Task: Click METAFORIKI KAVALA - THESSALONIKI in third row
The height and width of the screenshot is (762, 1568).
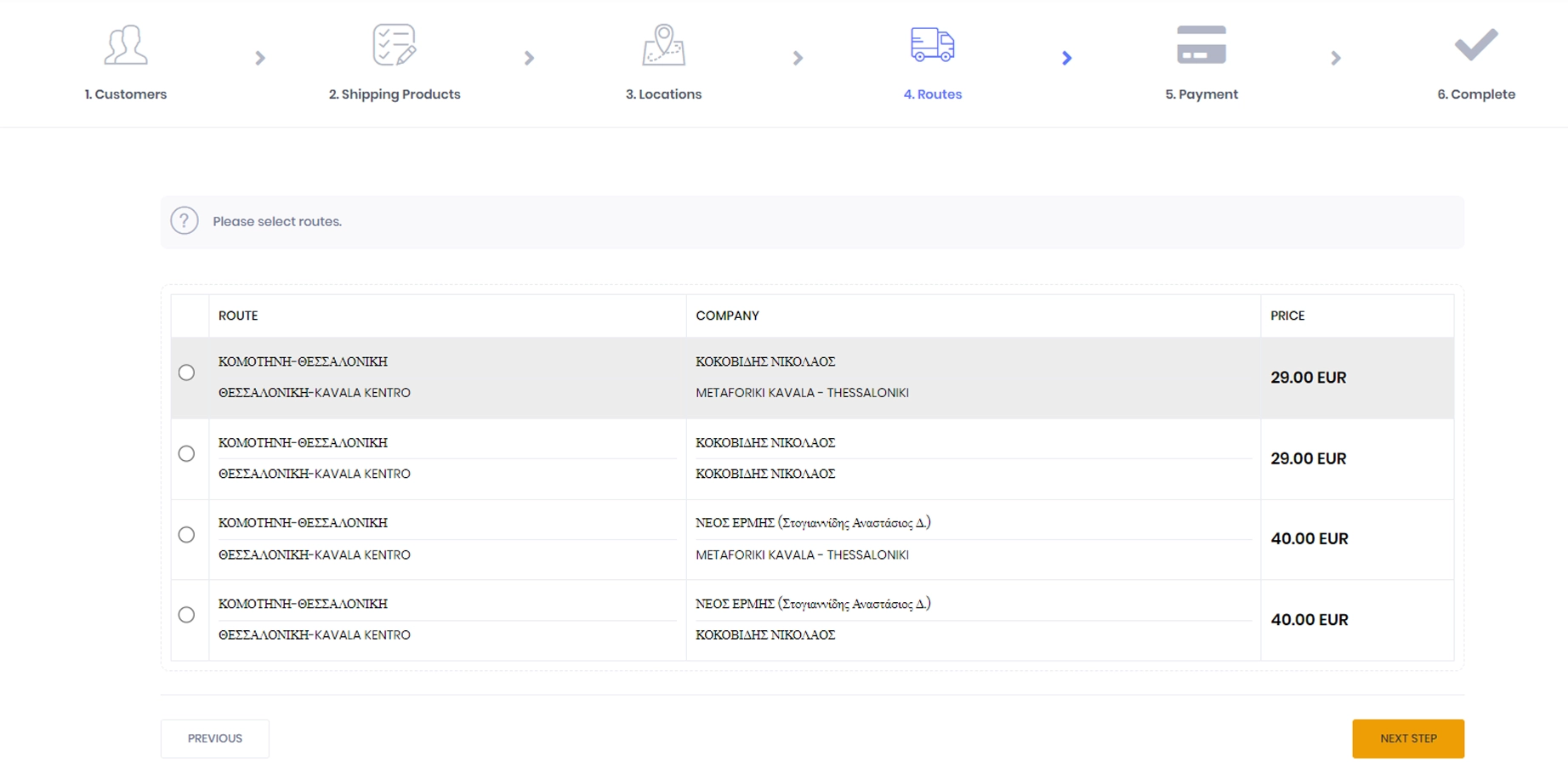Action: pyautogui.click(x=802, y=554)
